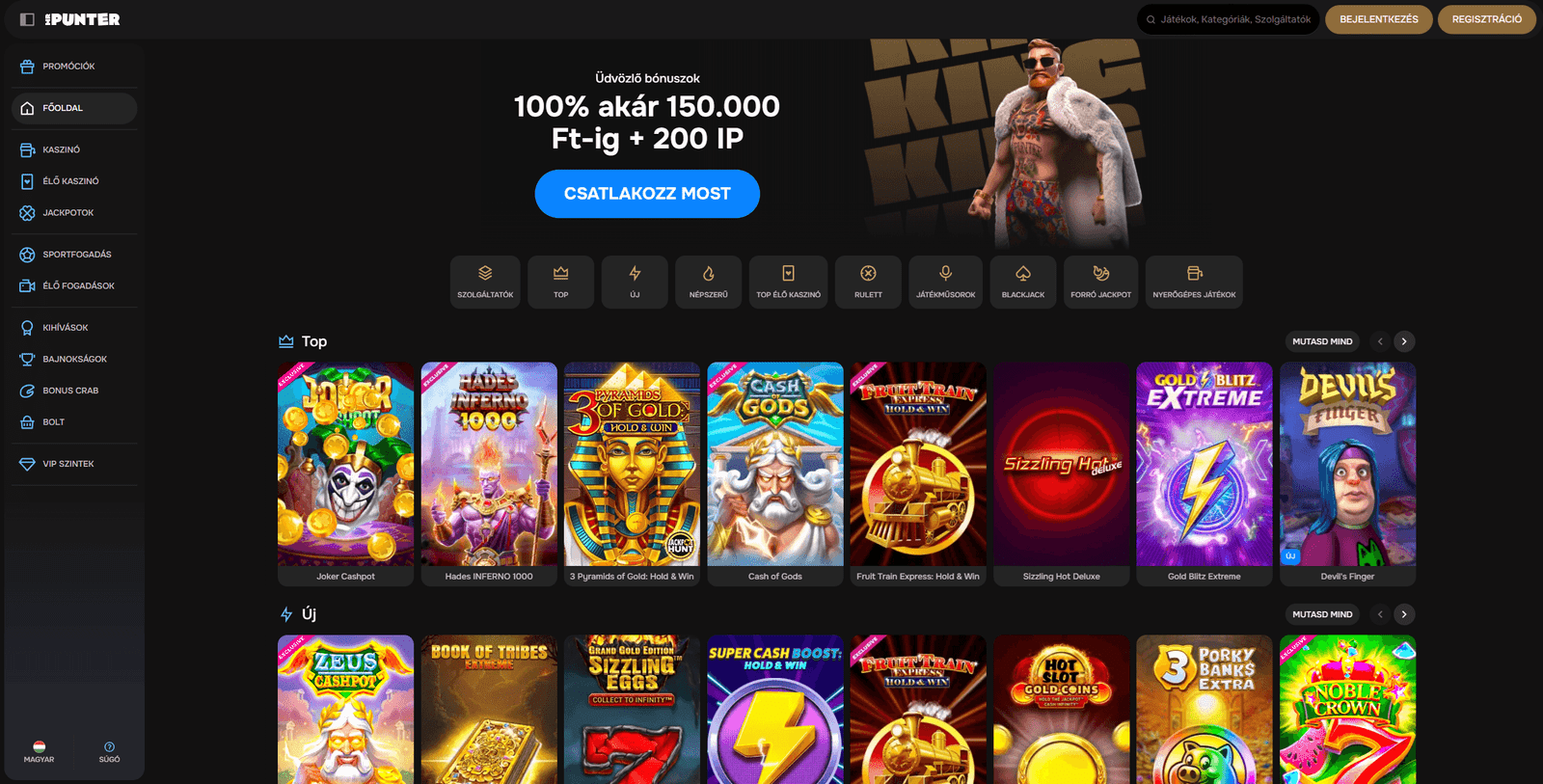
Task: Focus the game search field
Action: 1228,19
